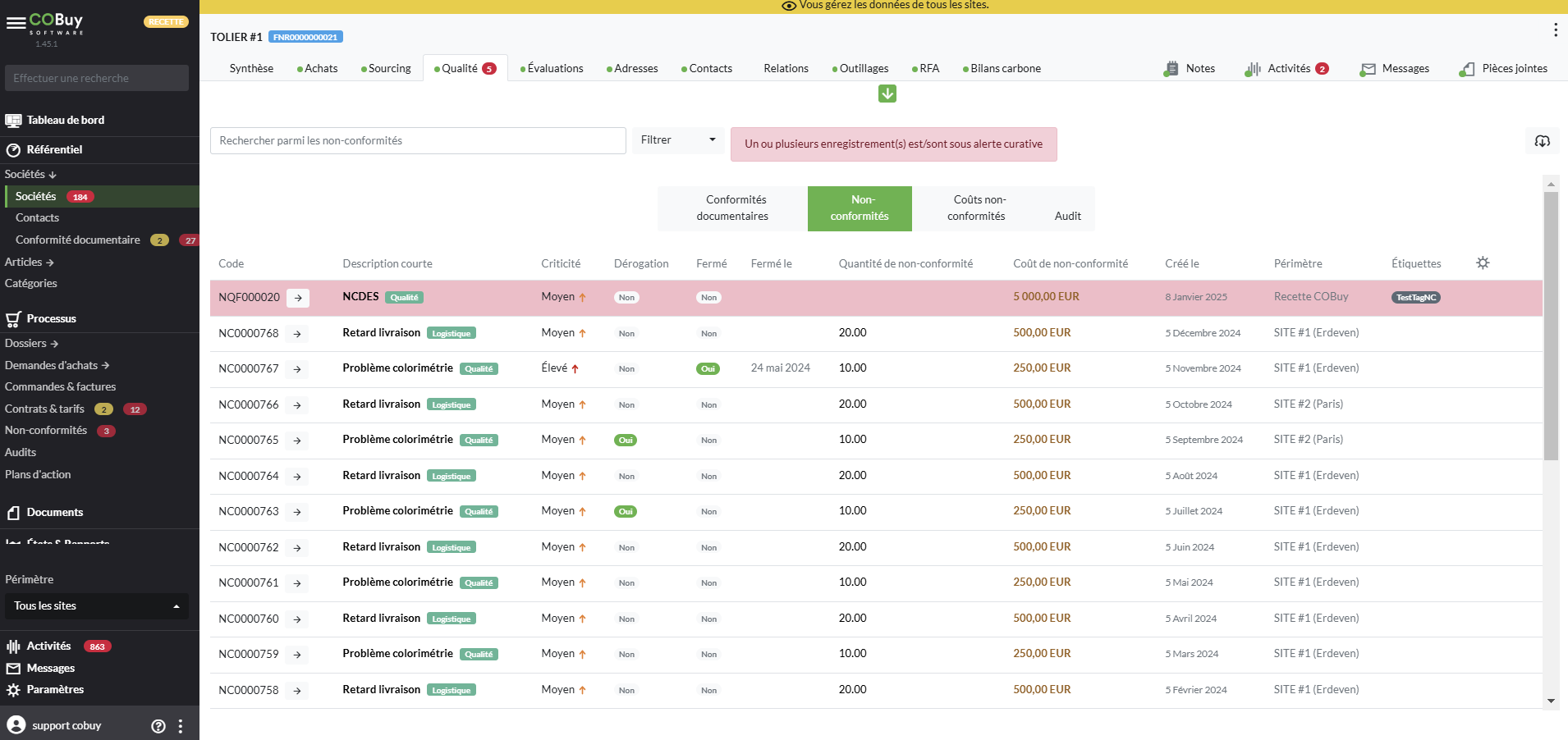Viewport: 1568px width, 740px height.
Task: Toggle Dérogation 'Non' badge on row NC0000767
Action: [626, 369]
